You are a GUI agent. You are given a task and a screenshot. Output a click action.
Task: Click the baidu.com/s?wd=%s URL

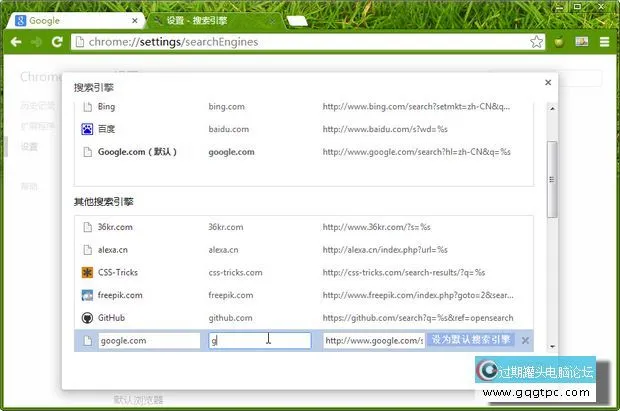click(385, 129)
